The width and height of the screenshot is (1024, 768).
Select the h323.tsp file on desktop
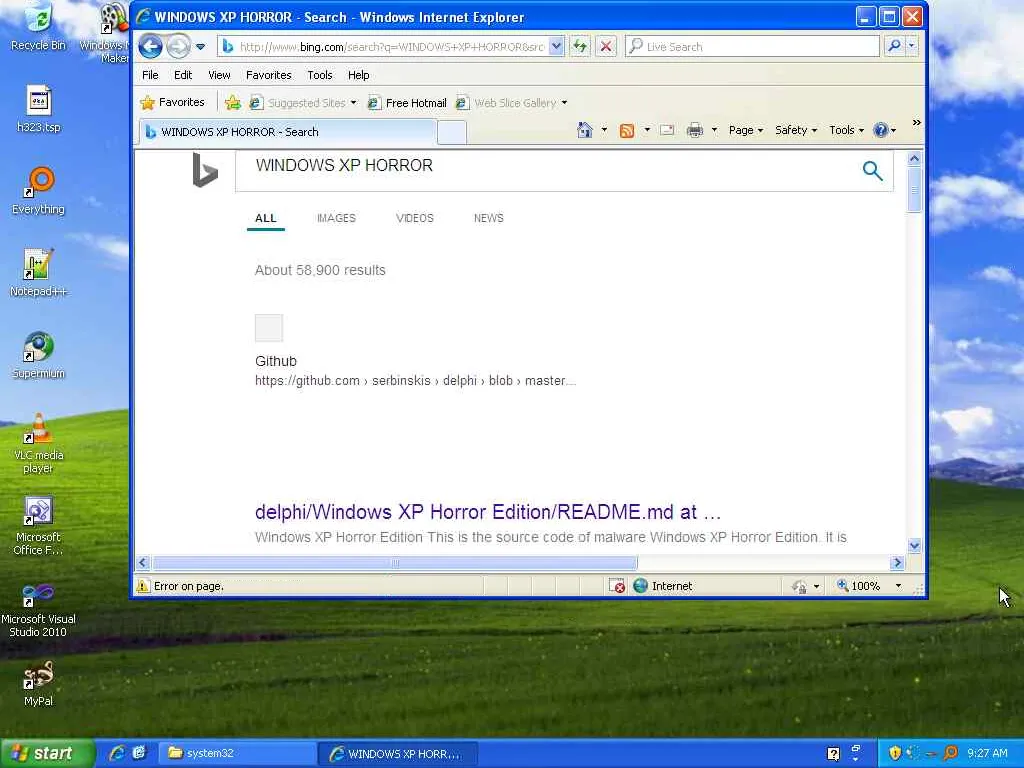coord(39,109)
